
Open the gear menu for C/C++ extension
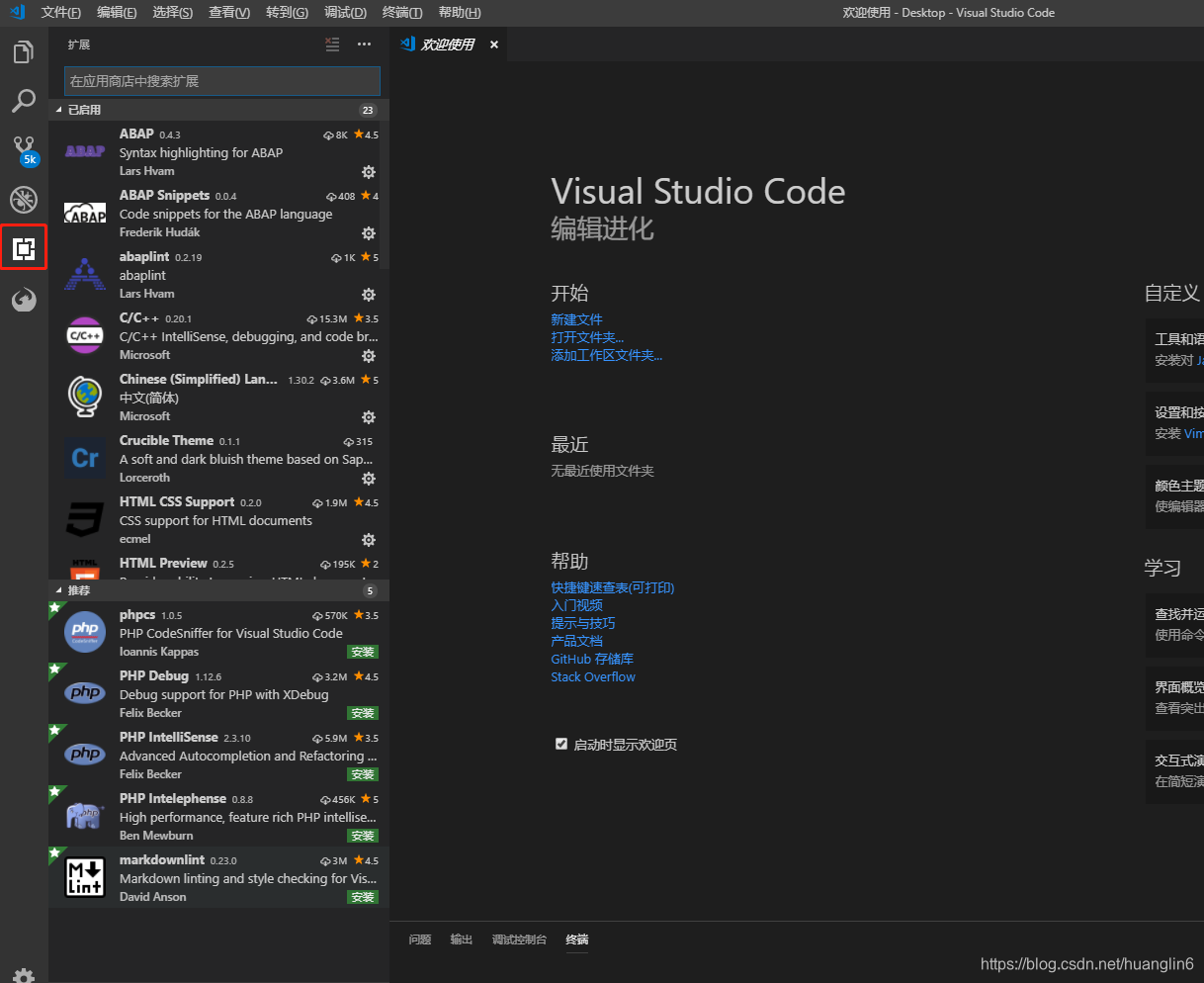tap(368, 355)
